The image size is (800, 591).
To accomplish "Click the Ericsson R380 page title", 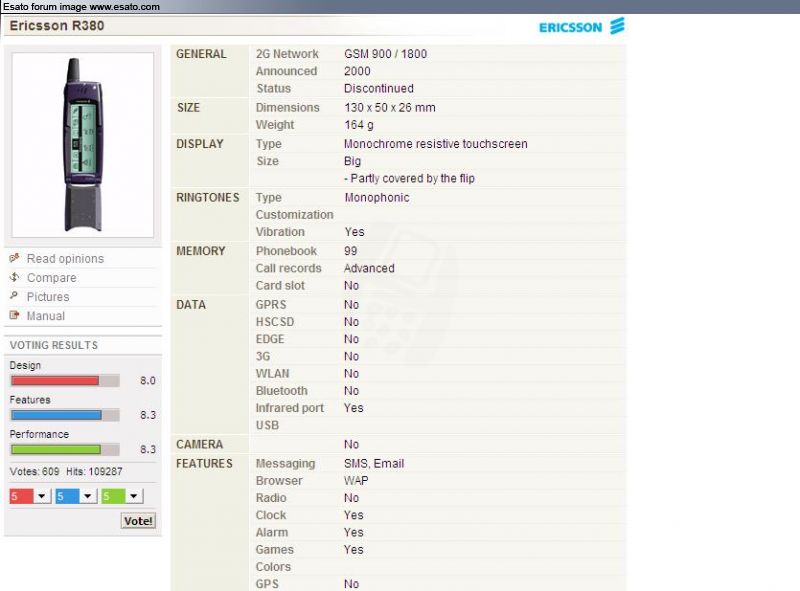I will click(57, 26).
